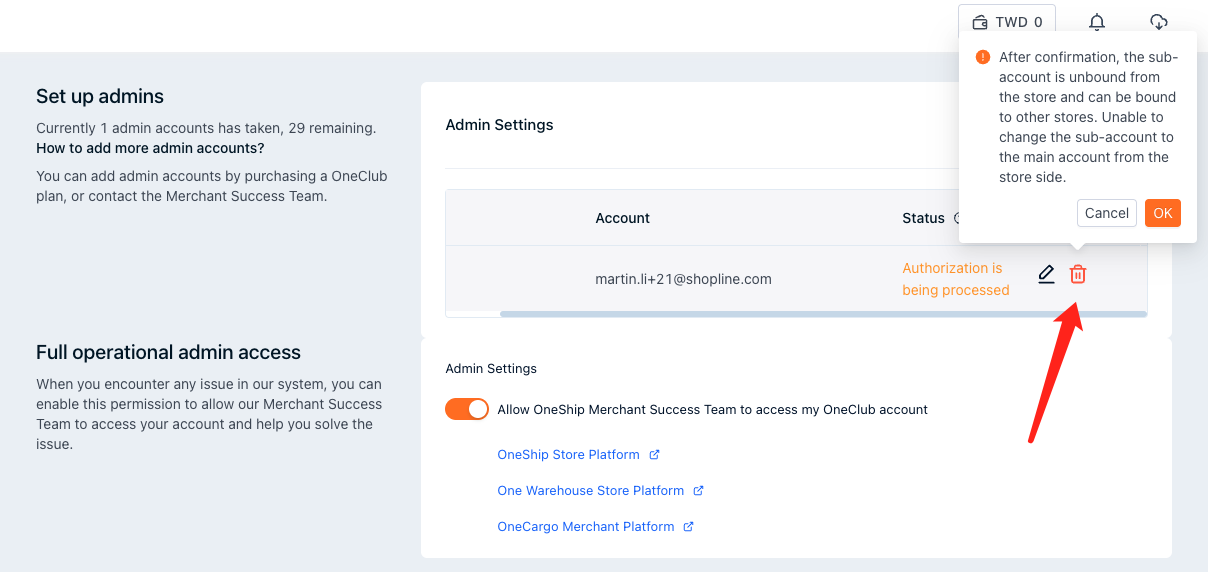Open the OneShip Store Platform link
1208x572 pixels.
pos(568,455)
